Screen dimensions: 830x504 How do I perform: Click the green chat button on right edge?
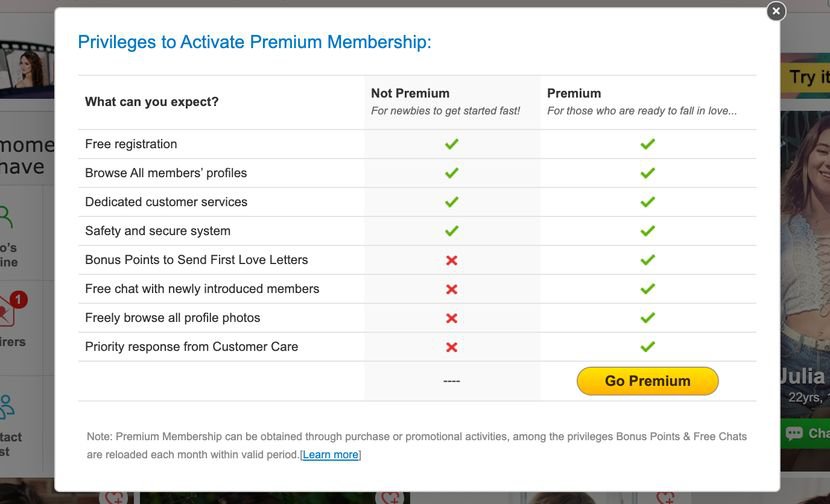pyautogui.click(x=808, y=433)
